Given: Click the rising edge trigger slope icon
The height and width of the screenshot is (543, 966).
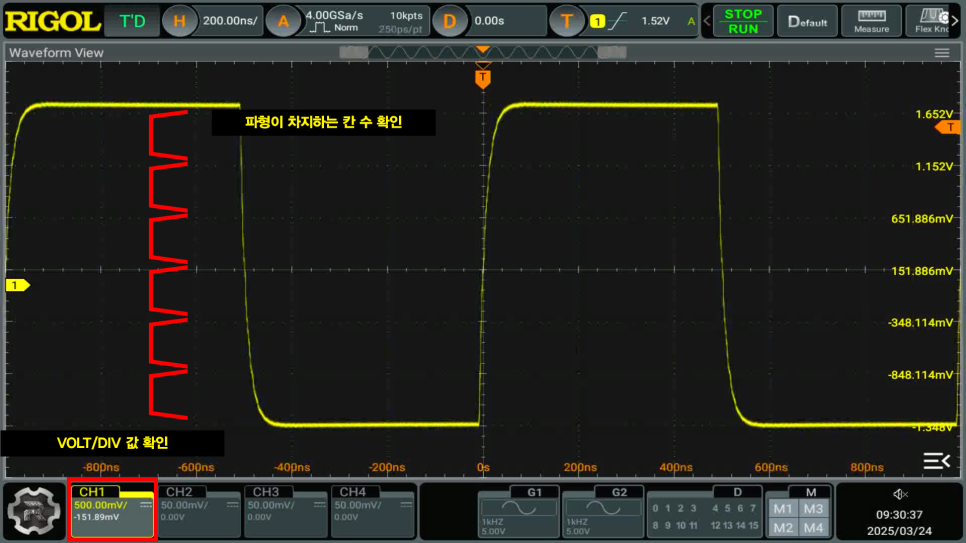Looking at the screenshot, I should 617,22.
